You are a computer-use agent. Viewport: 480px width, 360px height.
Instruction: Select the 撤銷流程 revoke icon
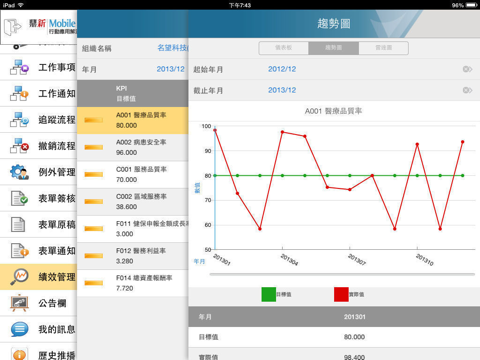[19, 146]
